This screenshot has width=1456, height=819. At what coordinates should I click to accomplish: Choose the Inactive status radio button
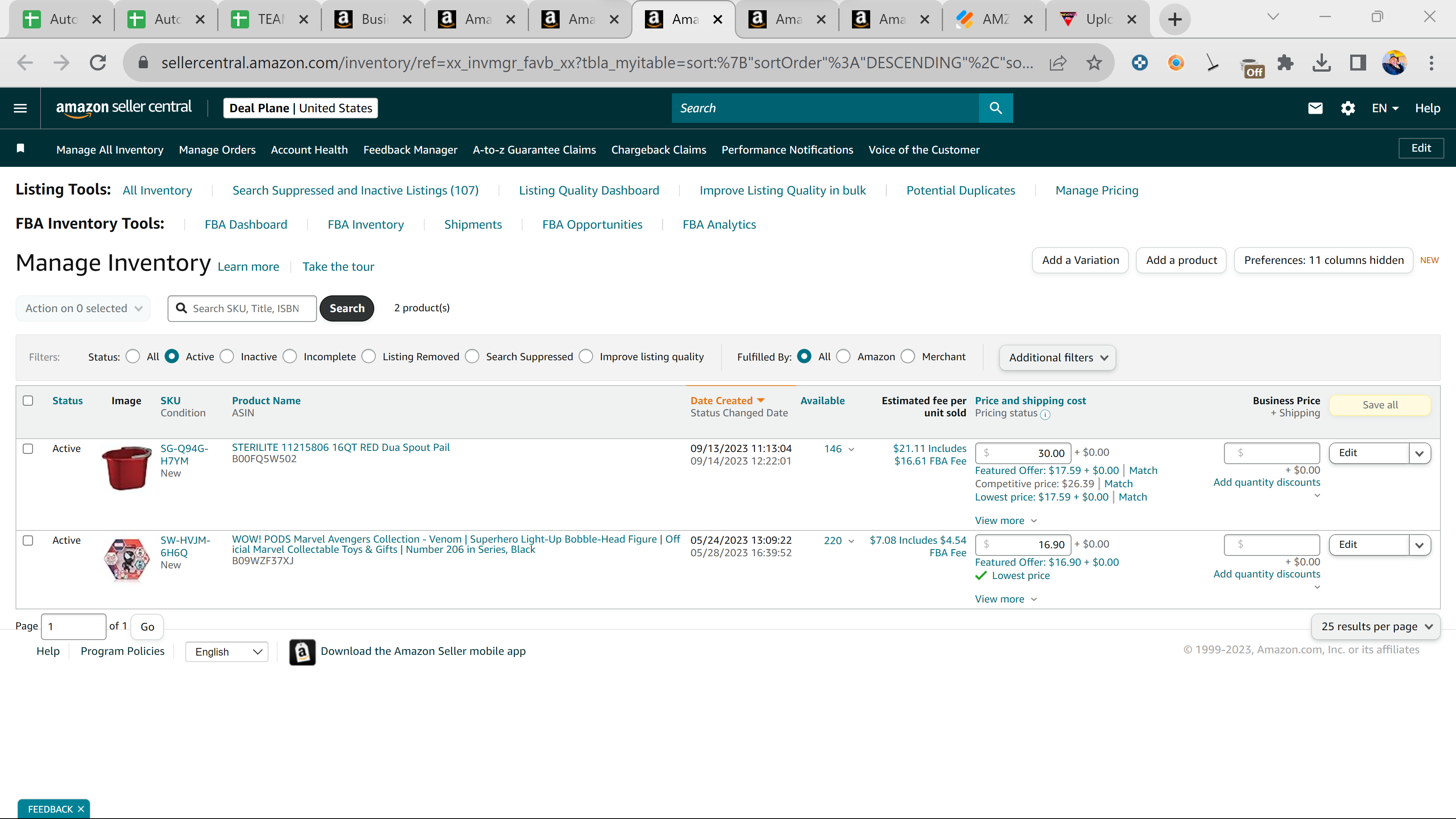coord(227,357)
